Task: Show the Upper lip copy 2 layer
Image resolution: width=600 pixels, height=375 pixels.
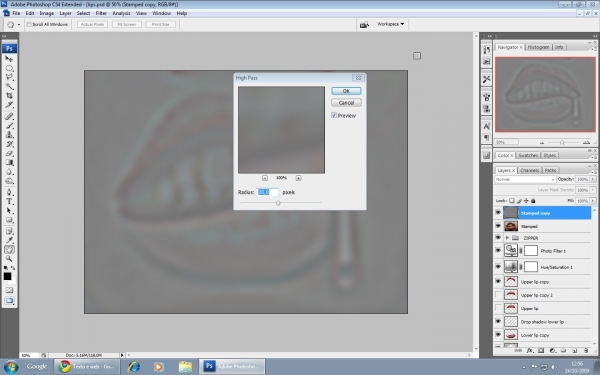Action: [x=498, y=295]
